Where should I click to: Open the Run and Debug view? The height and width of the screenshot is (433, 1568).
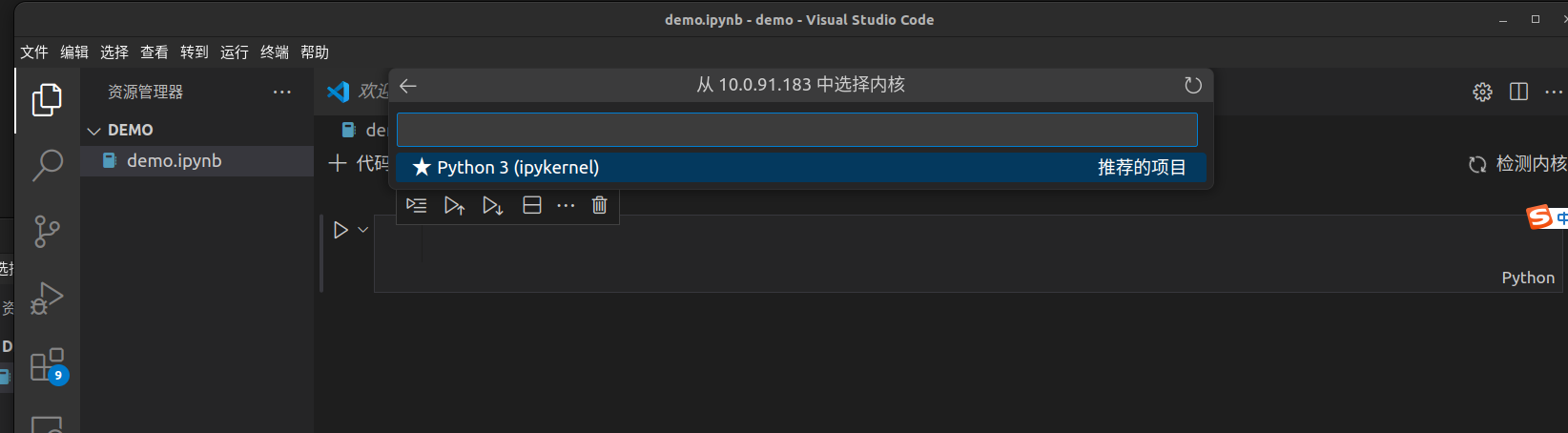pyautogui.click(x=47, y=298)
